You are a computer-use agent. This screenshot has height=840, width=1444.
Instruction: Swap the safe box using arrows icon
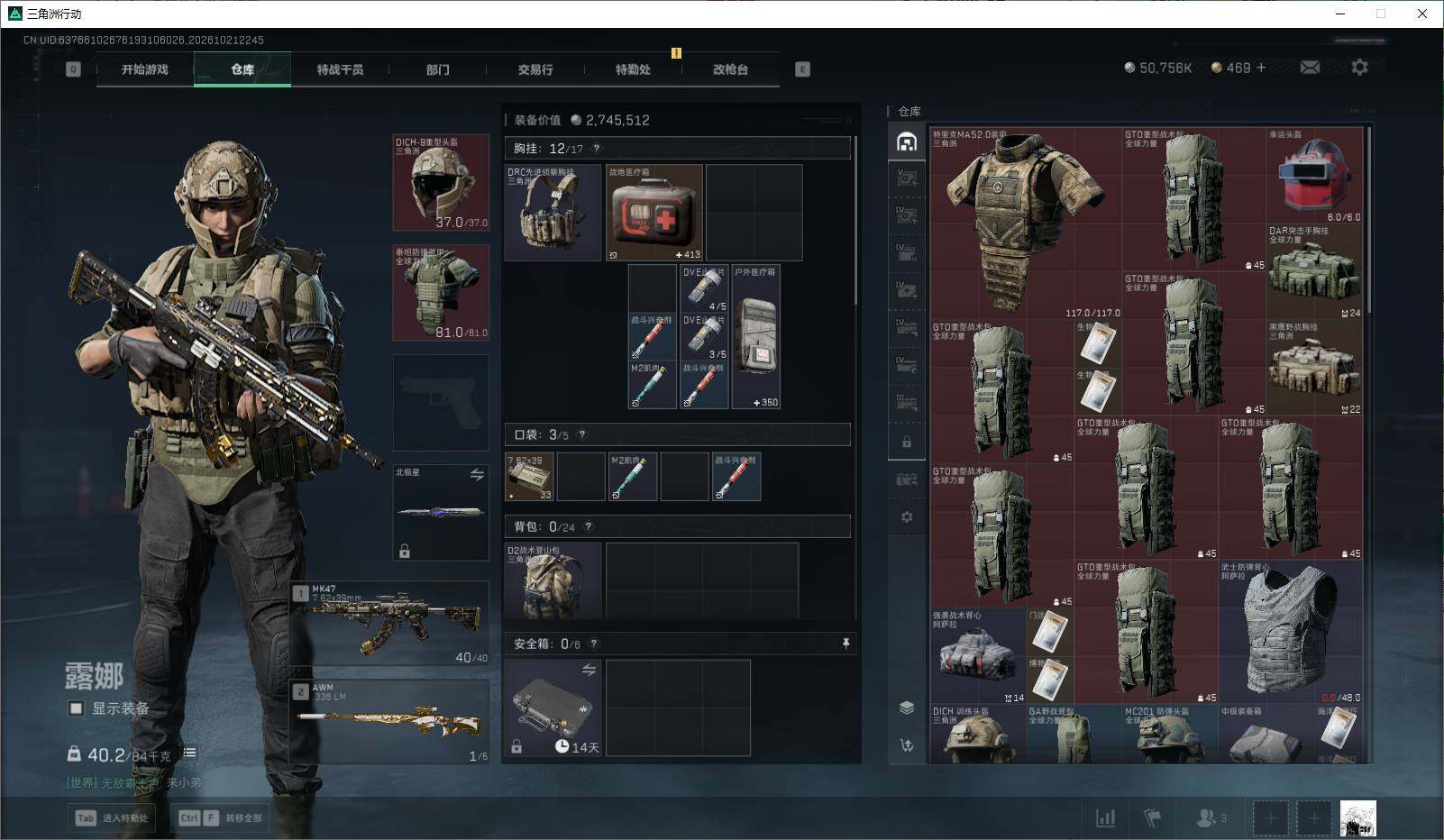(589, 670)
